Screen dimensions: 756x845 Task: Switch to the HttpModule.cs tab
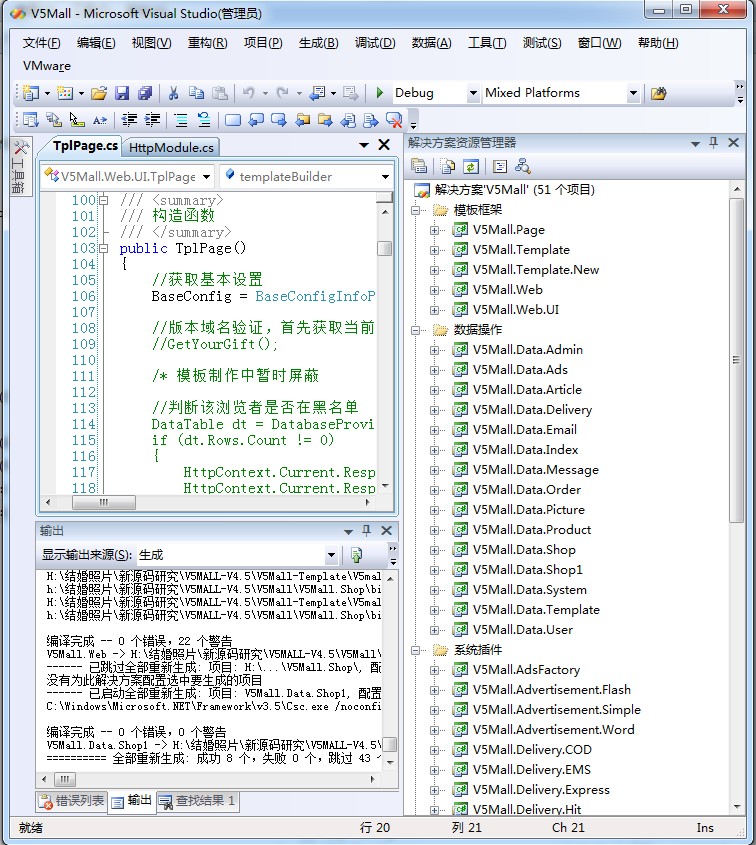(171, 148)
